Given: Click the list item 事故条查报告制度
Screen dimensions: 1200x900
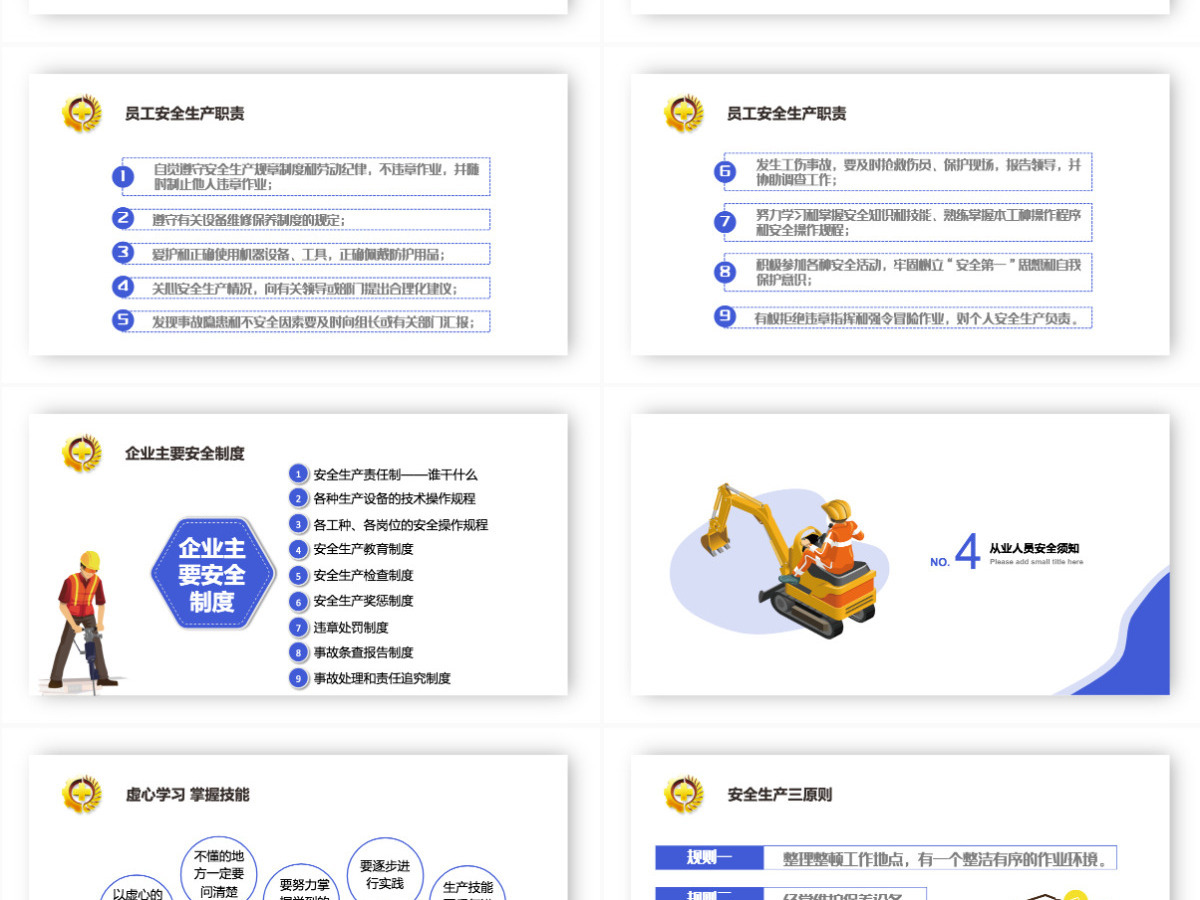Looking at the screenshot, I should click(364, 652).
